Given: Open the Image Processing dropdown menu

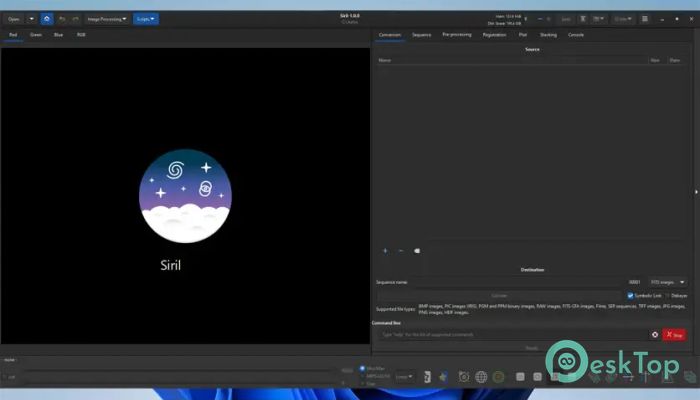Looking at the screenshot, I should (107, 19).
